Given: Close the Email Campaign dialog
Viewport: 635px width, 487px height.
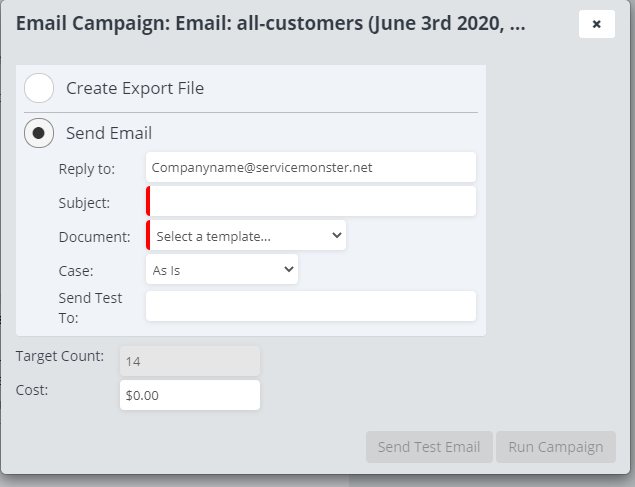Looking at the screenshot, I should click(596, 24).
